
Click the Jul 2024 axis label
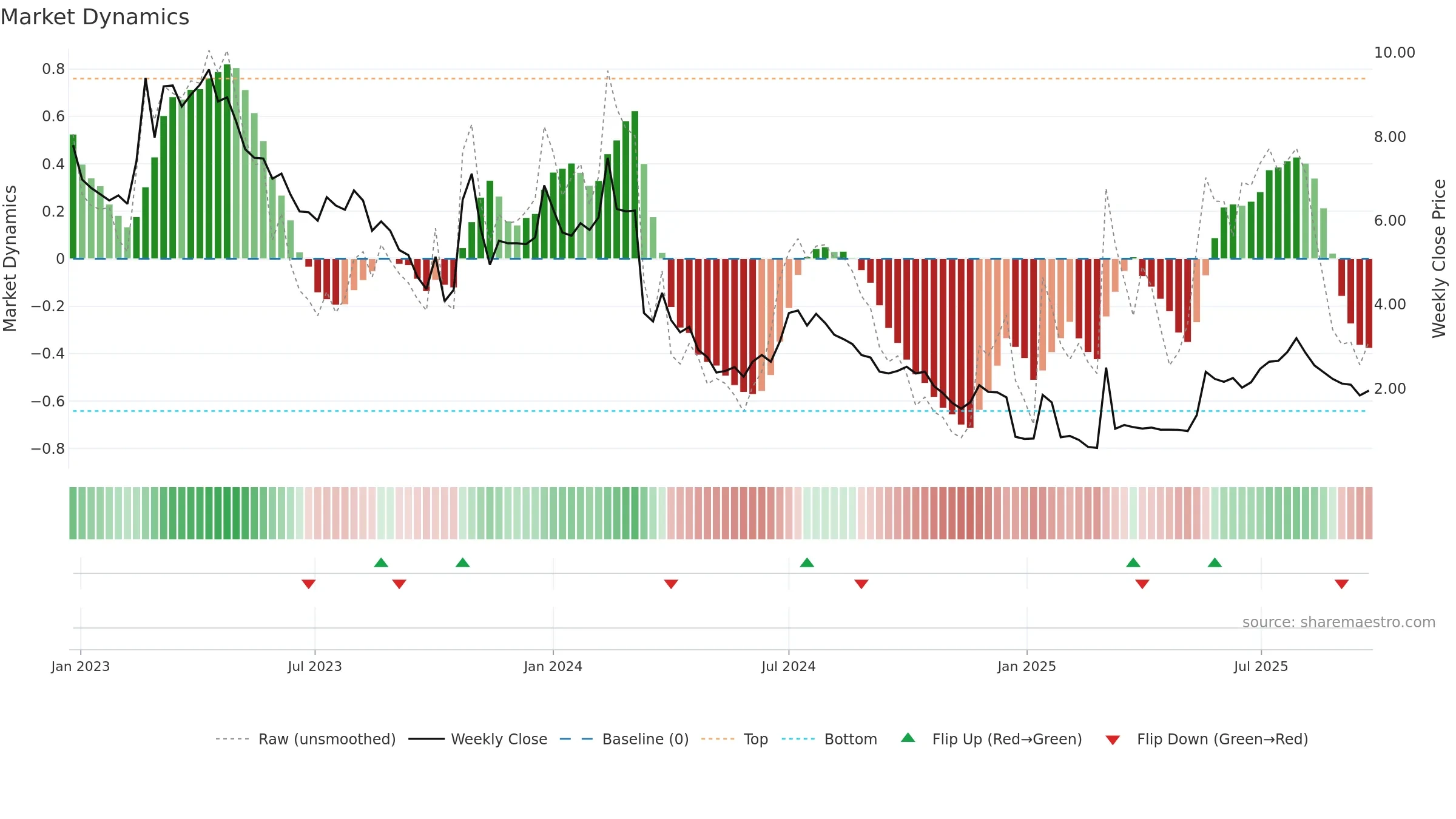point(789,666)
